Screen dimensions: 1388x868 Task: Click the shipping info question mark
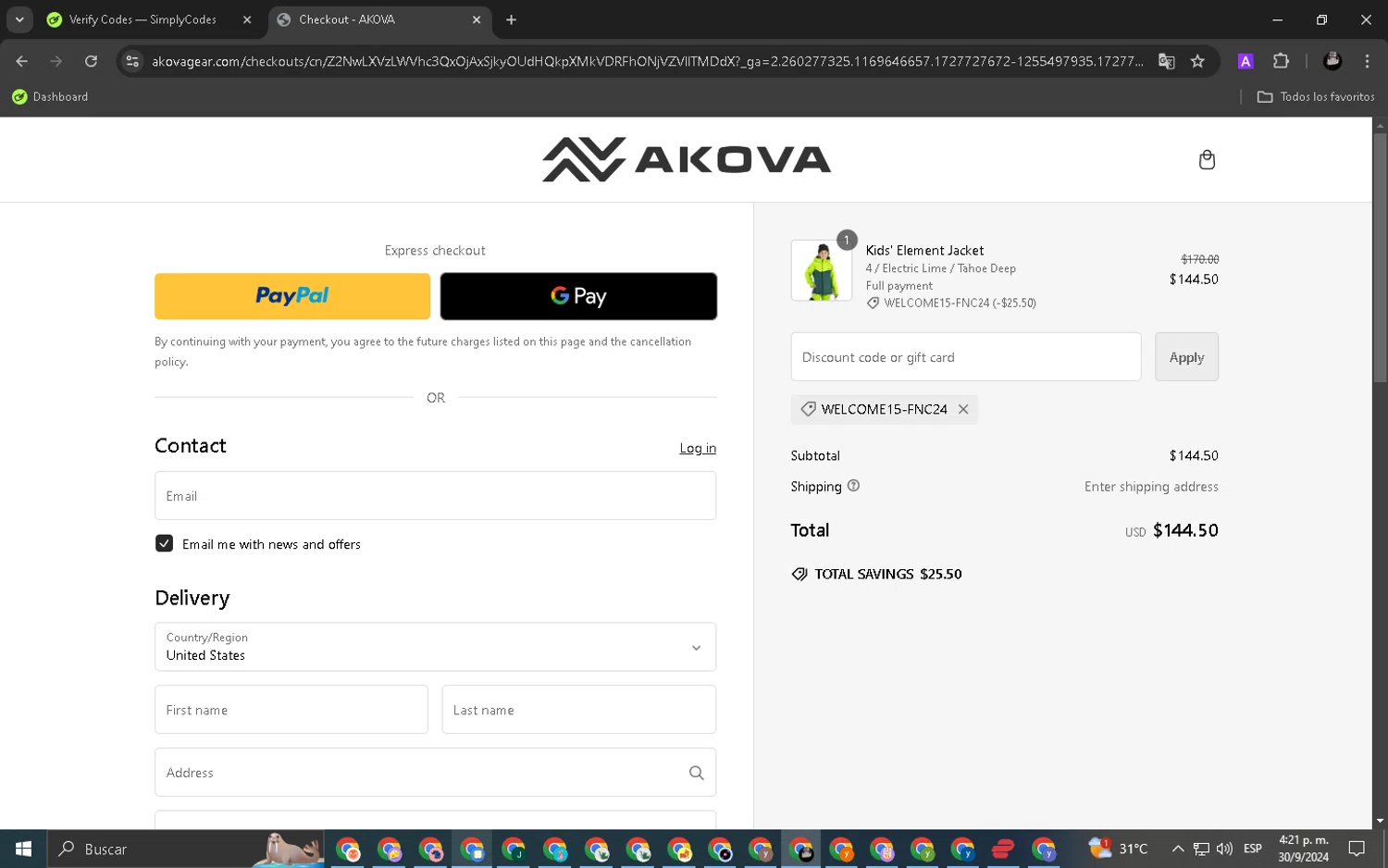pos(853,486)
